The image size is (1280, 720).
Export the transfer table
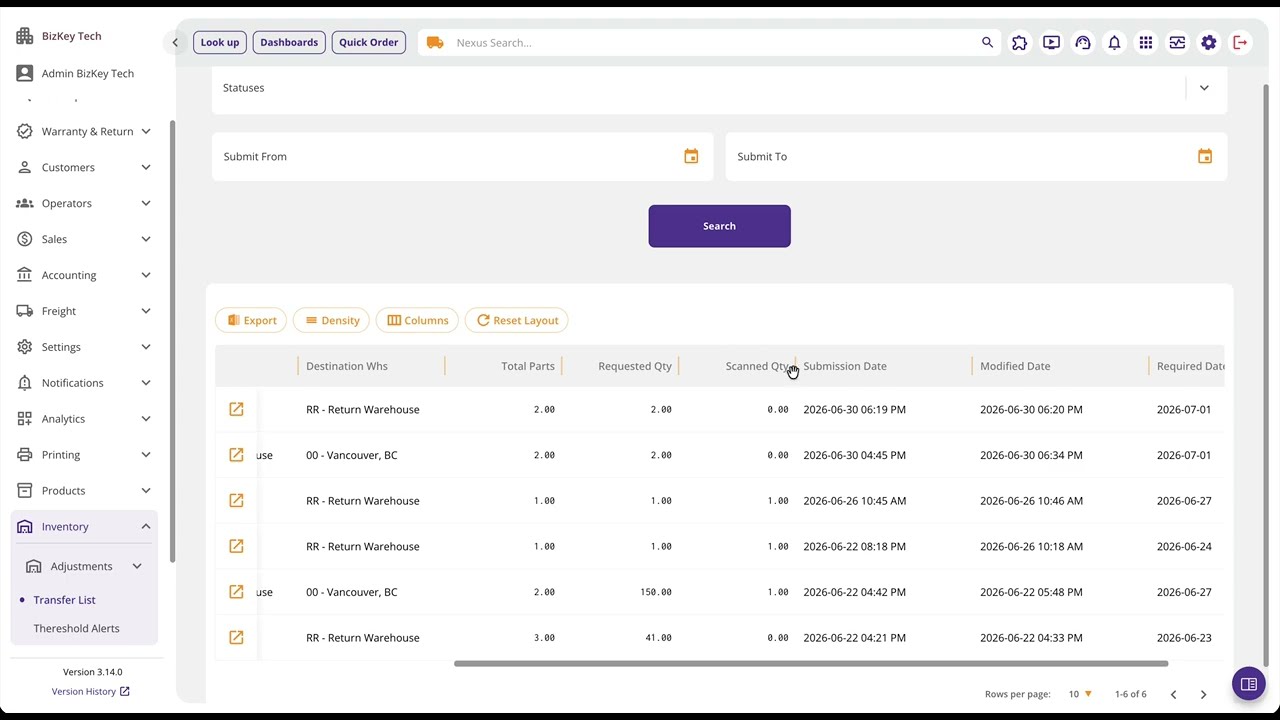251,320
